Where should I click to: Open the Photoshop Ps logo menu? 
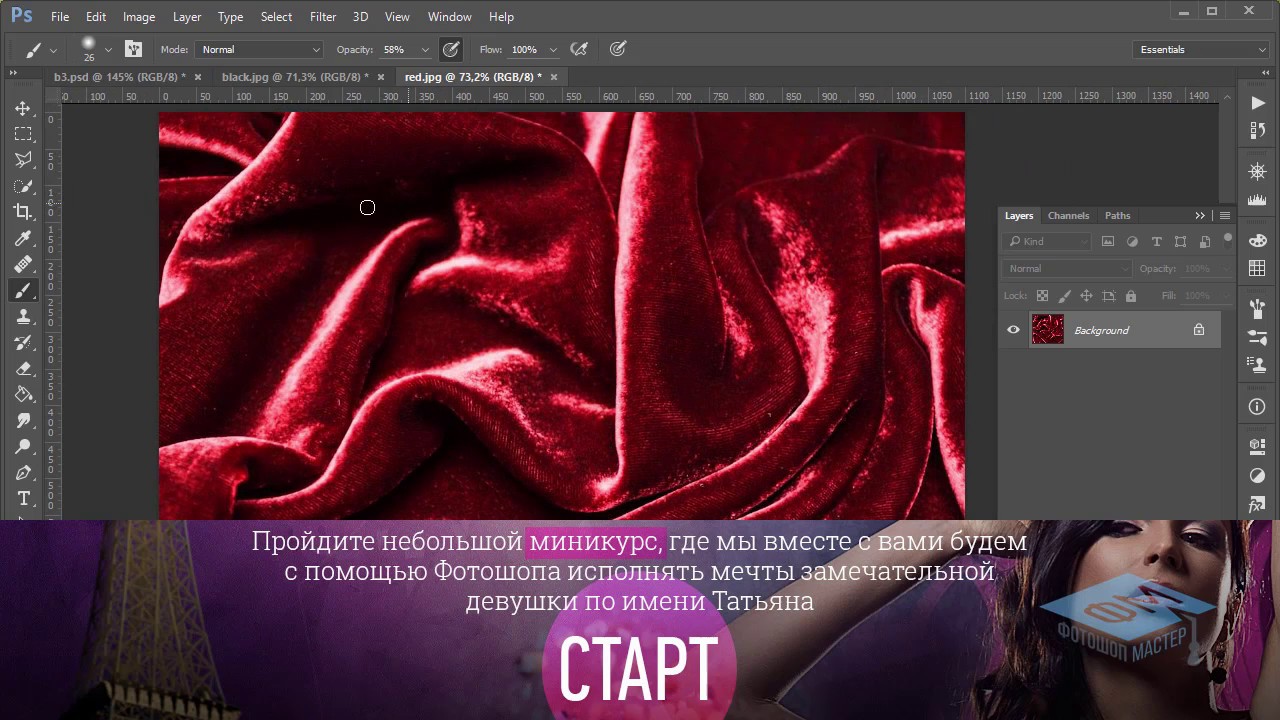click(21, 16)
